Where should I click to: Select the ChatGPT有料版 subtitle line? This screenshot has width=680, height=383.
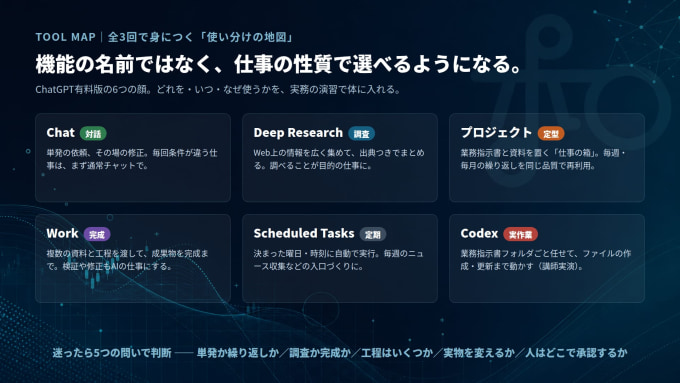click(218, 90)
